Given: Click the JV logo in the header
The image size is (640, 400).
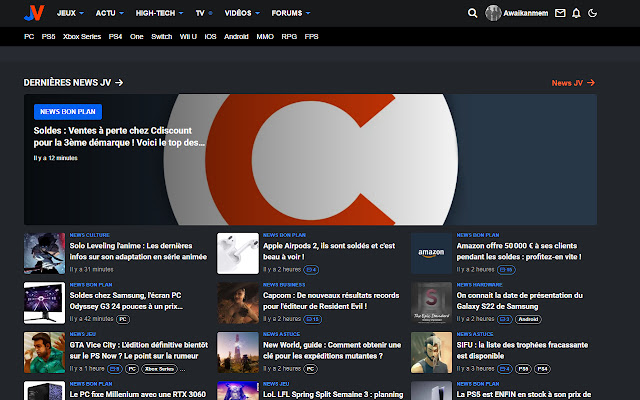Looking at the screenshot, I should (x=35, y=13).
